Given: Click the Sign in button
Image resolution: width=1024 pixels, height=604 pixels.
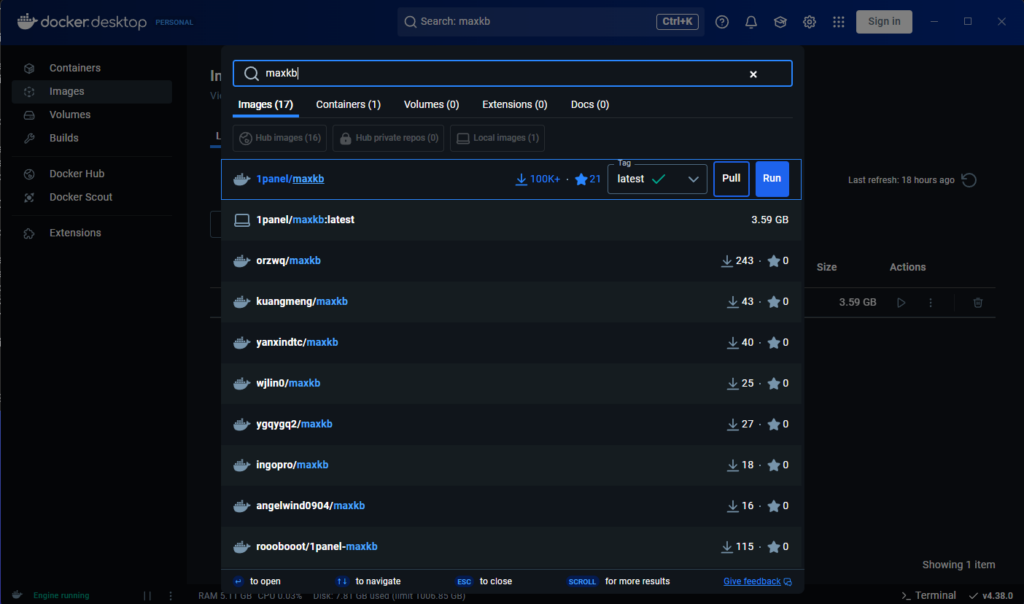Looking at the screenshot, I should (884, 22).
